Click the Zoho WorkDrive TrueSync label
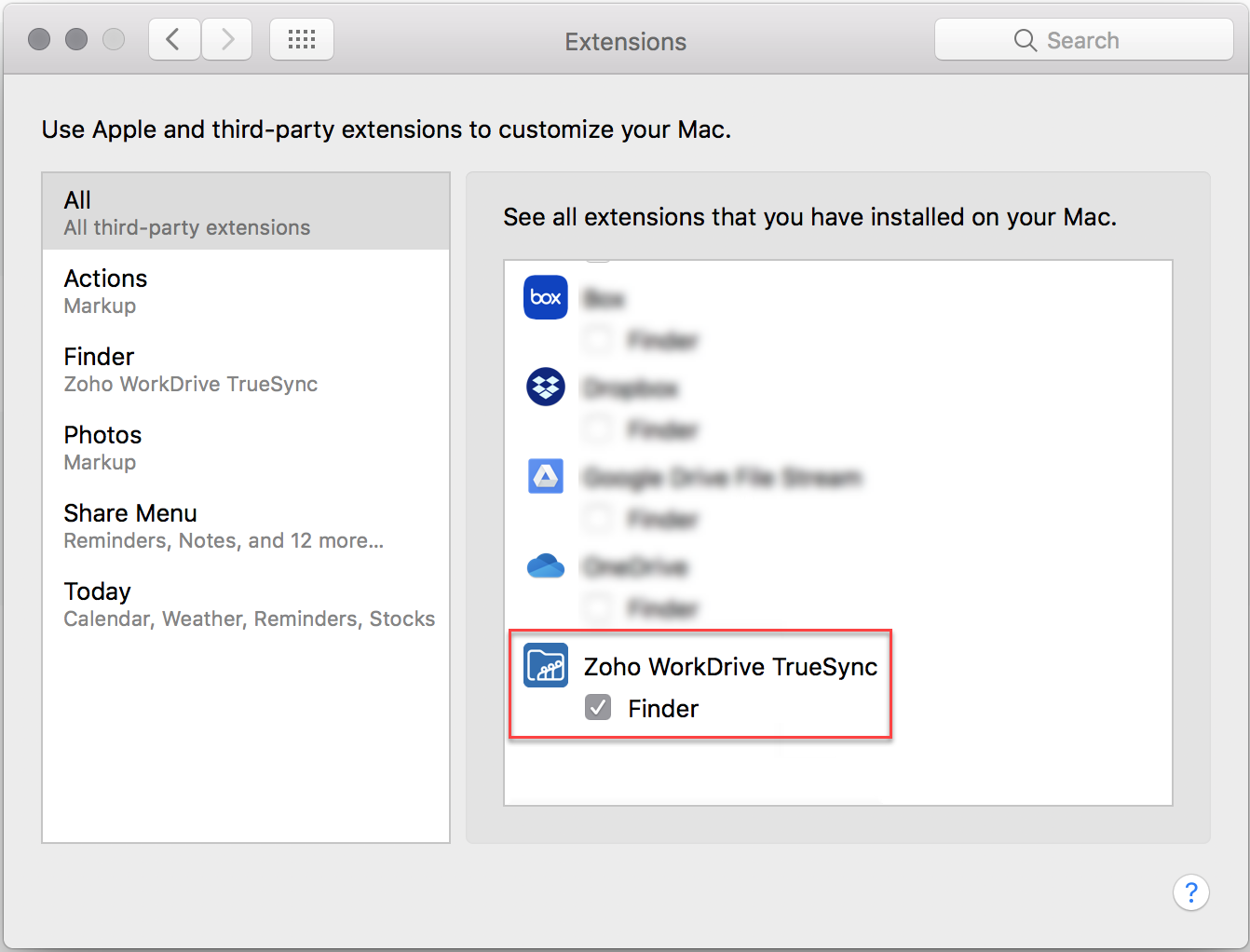Screen dimensions: 1250x952 (731, 667)
